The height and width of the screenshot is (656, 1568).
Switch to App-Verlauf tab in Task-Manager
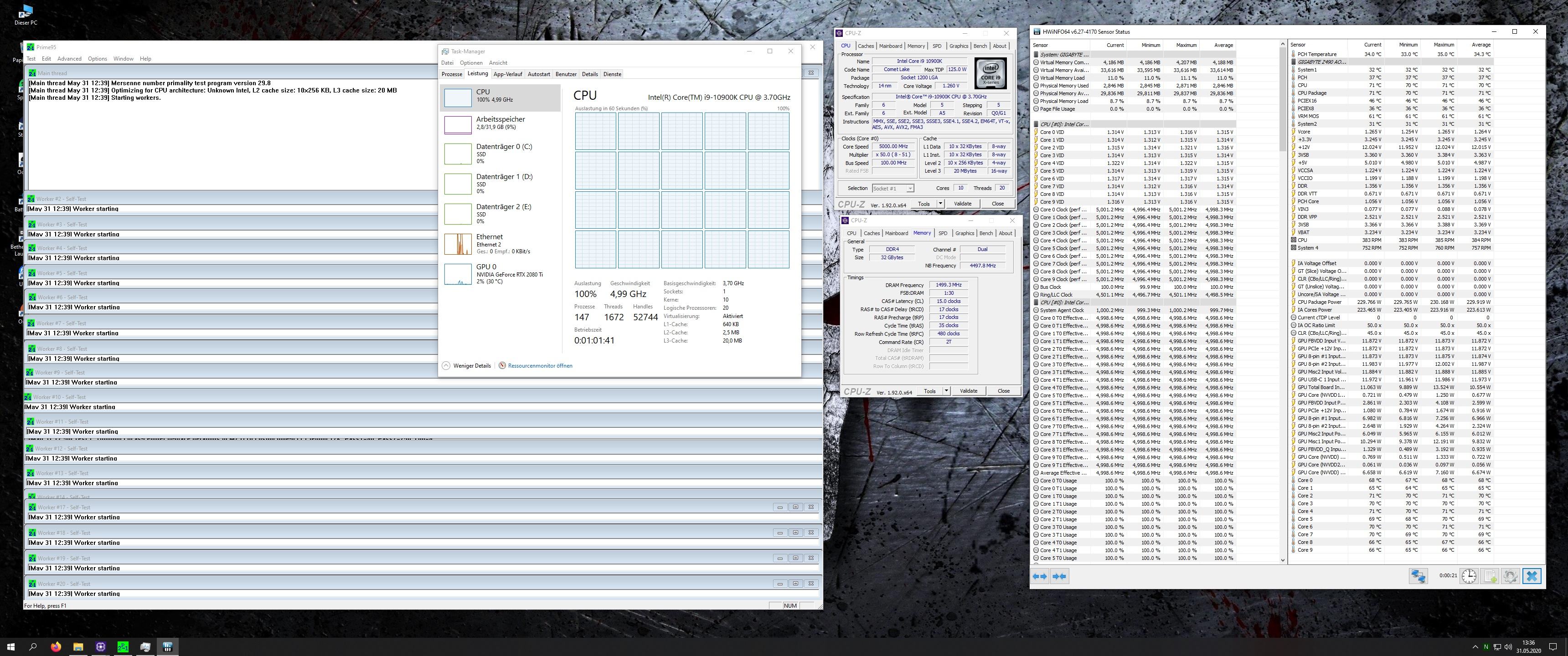508,74
